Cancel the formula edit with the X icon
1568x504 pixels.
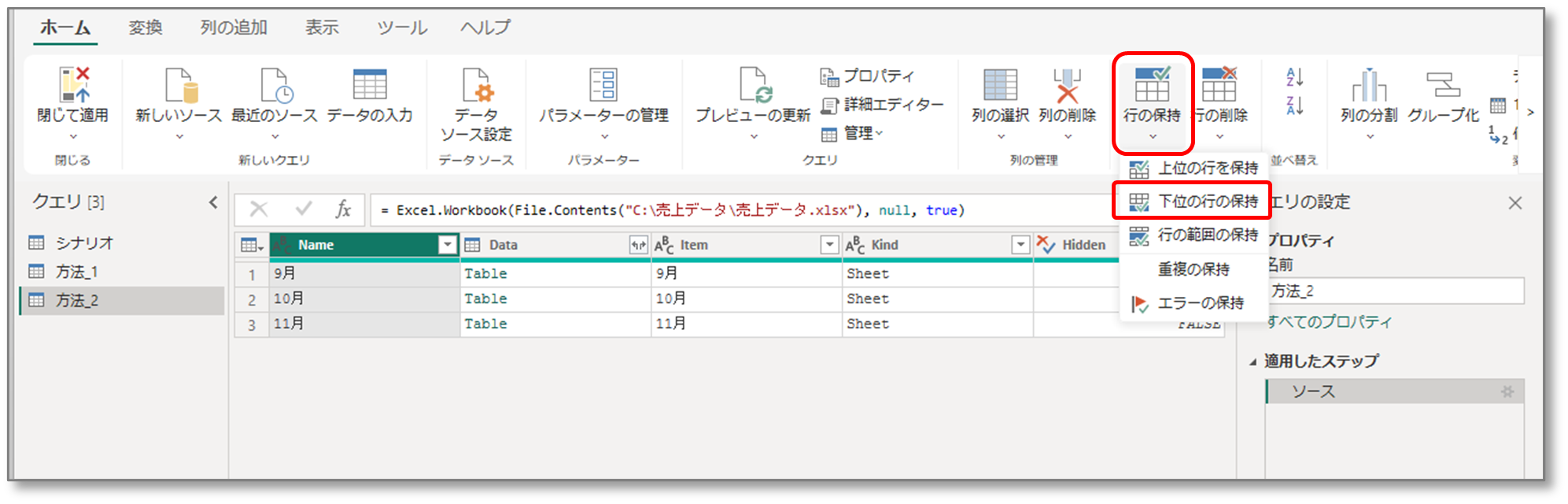(x=259, y=209)
